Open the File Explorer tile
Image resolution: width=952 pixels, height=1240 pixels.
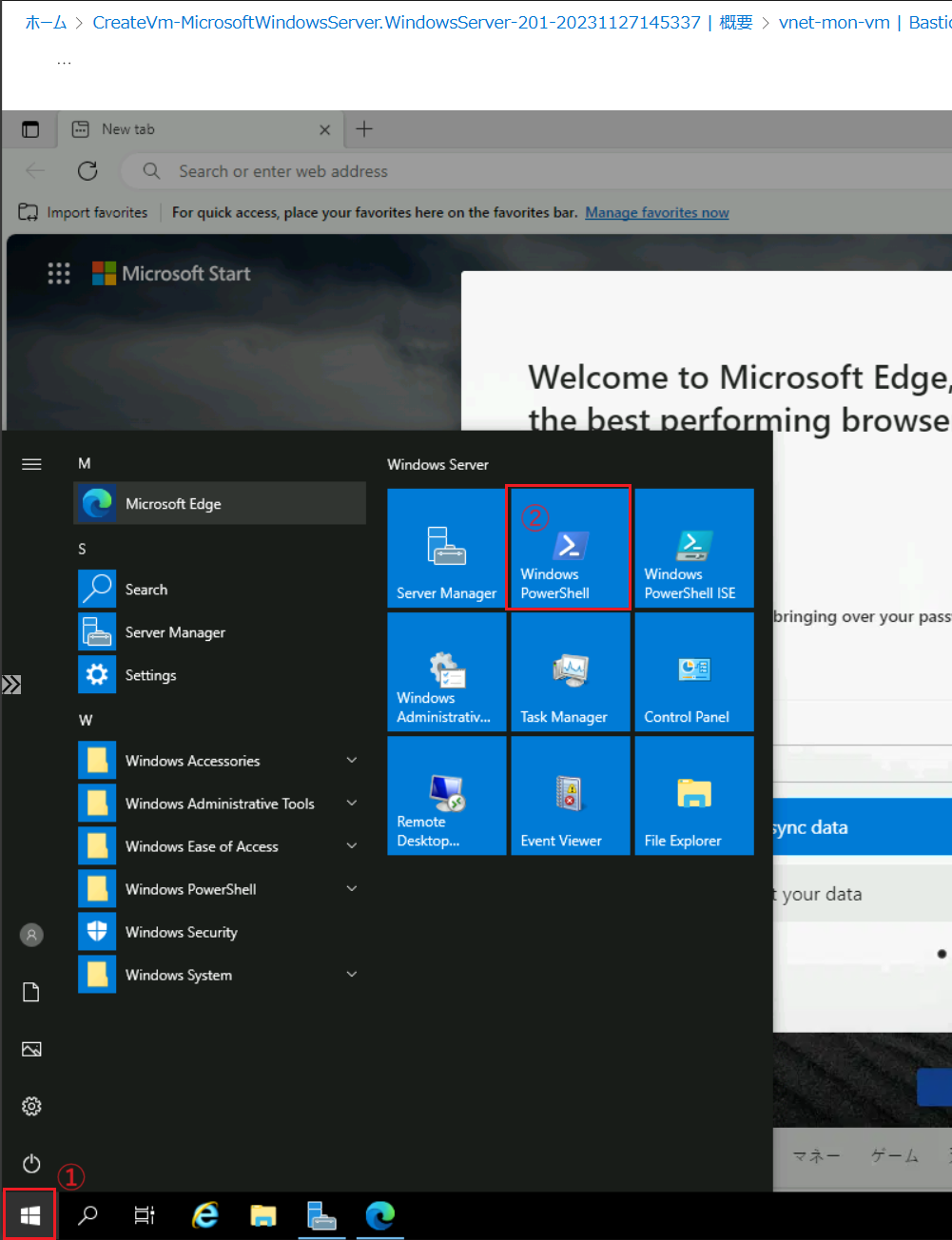[x=694, y=796]
